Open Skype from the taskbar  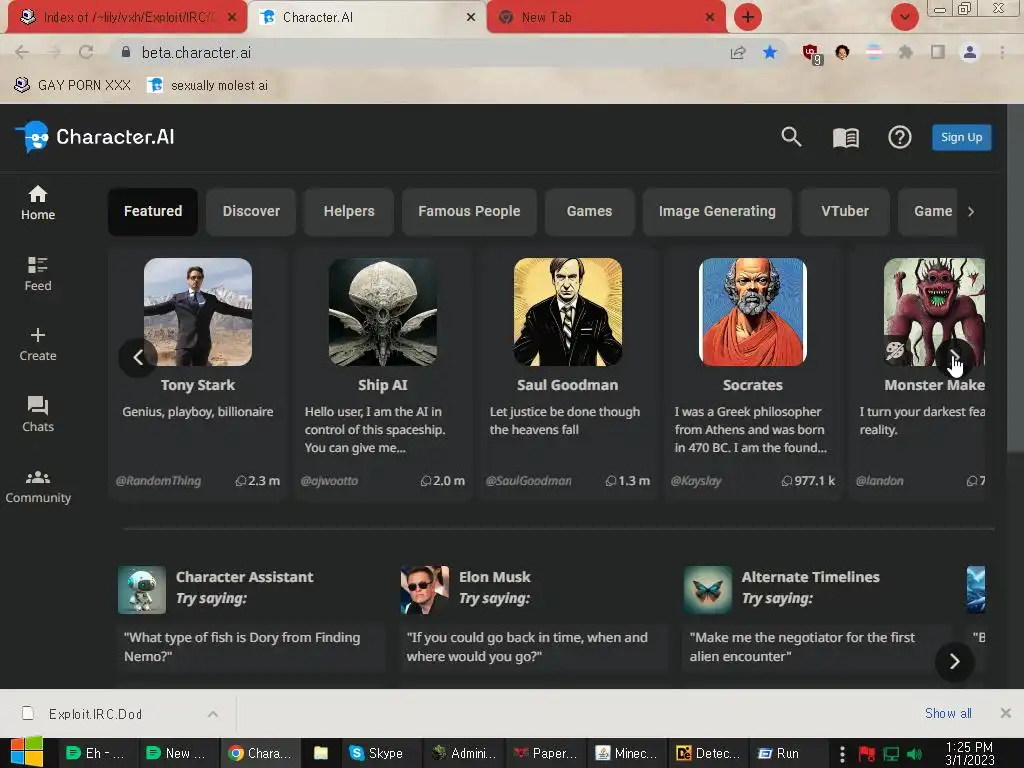tap(376, 753)
